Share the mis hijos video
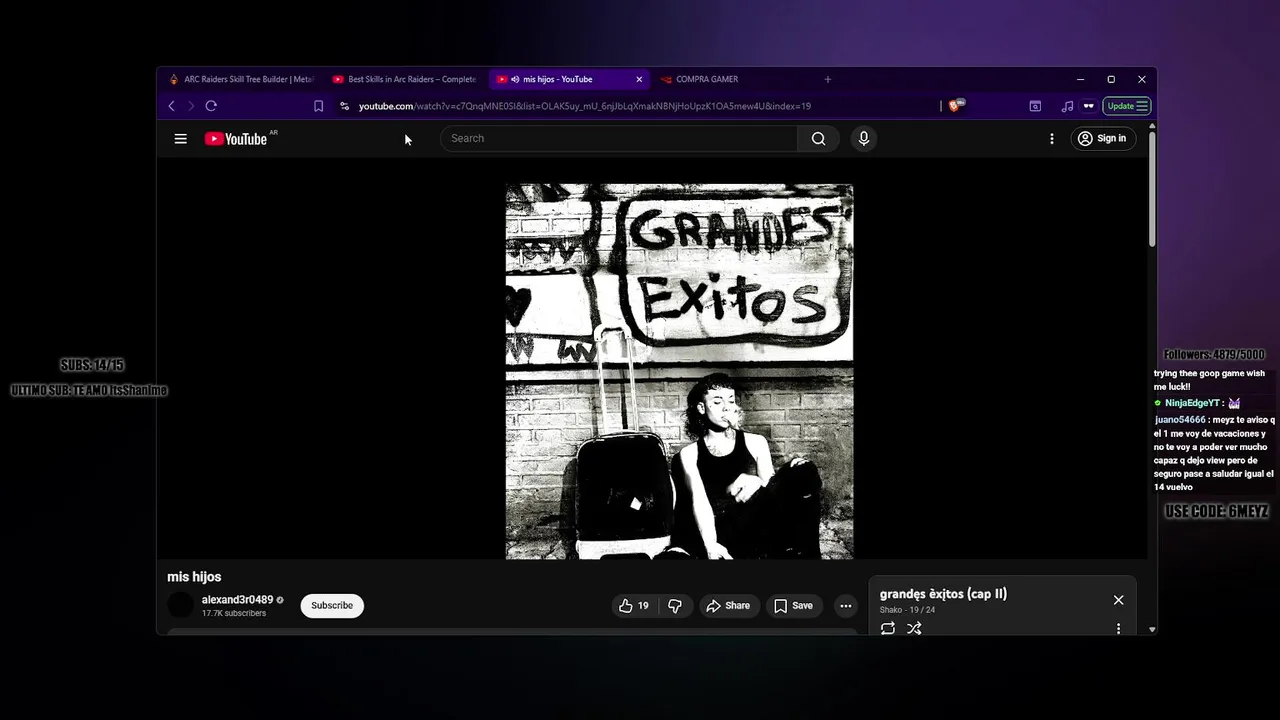This screenshot has width=1280, height=720. [728, 606]
